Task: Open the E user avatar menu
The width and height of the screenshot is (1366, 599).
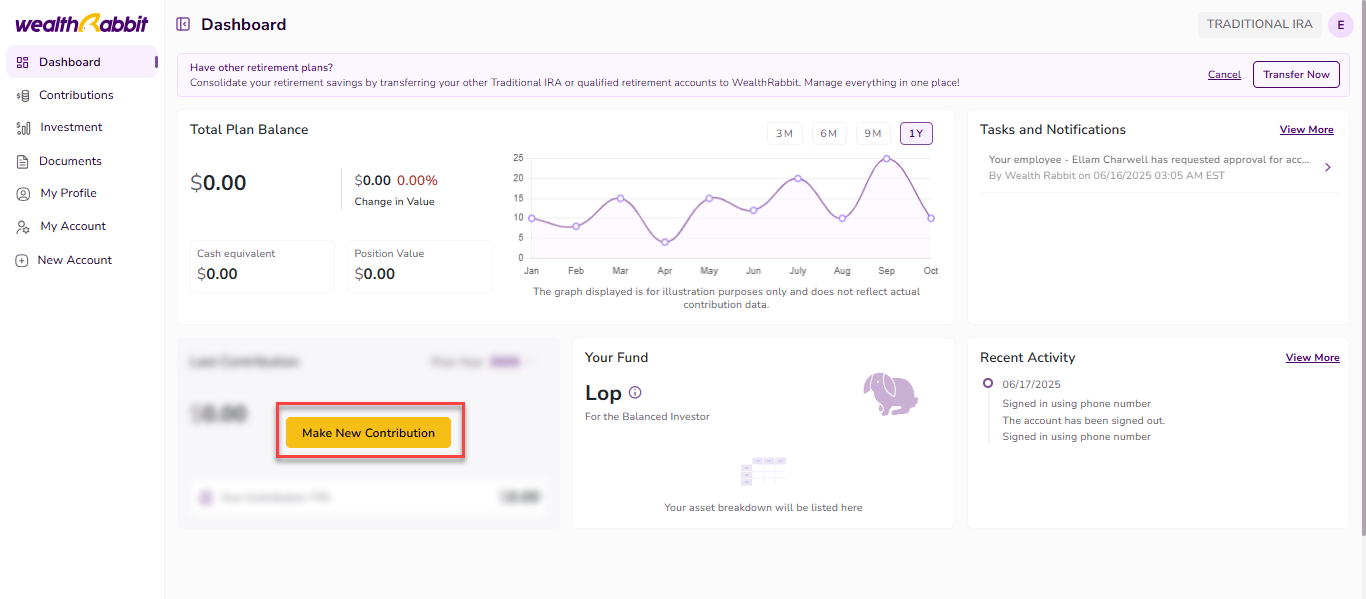Action: pos(1340,25)
